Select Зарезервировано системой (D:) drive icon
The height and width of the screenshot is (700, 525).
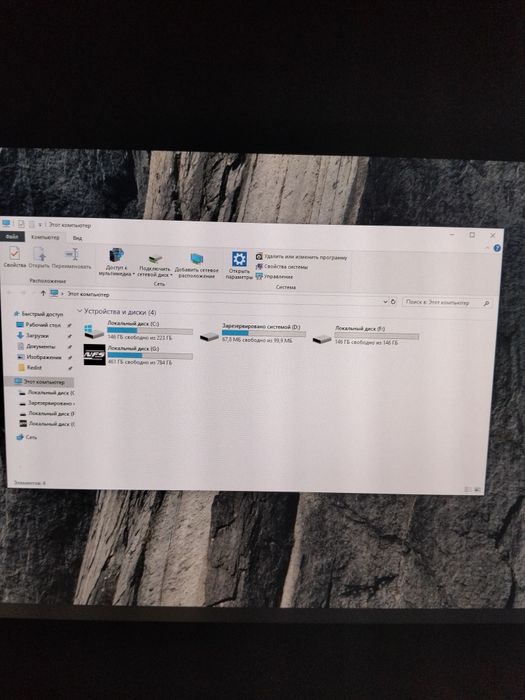pos(209,336)
